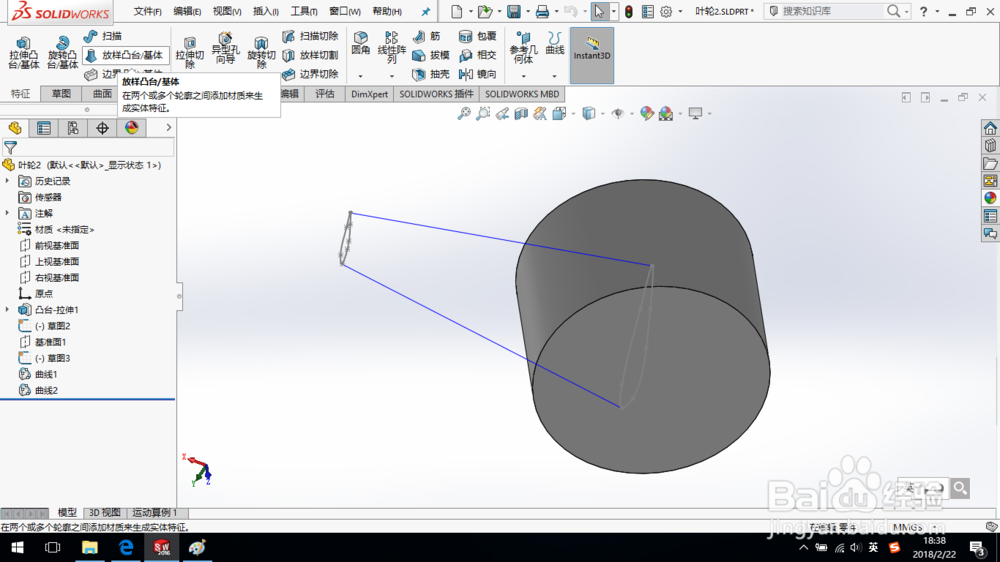
Task: Select the Shell (抽壳) tool
Action: [431, 74]
